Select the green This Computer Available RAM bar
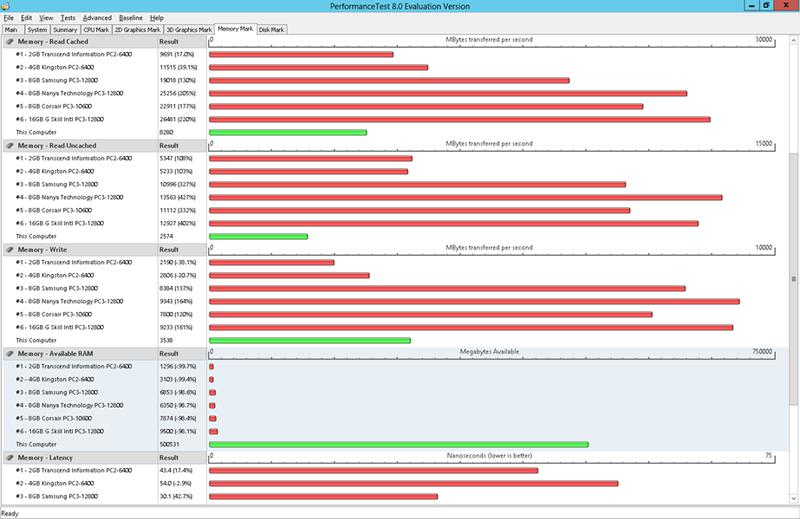This screenshot has height=519, width=800. tap(399, 444)
